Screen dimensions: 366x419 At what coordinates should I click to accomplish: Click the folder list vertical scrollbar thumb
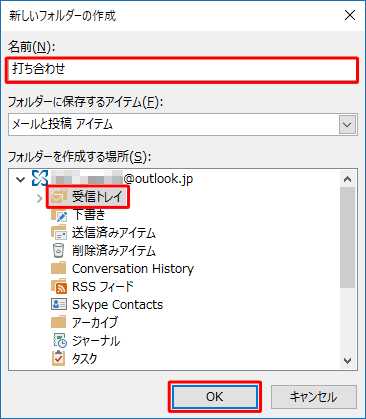tap(348, 237)
